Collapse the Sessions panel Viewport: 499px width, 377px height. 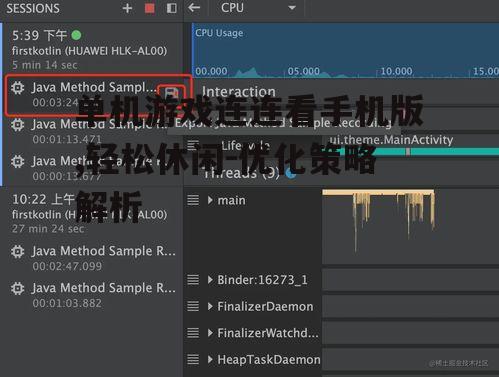171,8
